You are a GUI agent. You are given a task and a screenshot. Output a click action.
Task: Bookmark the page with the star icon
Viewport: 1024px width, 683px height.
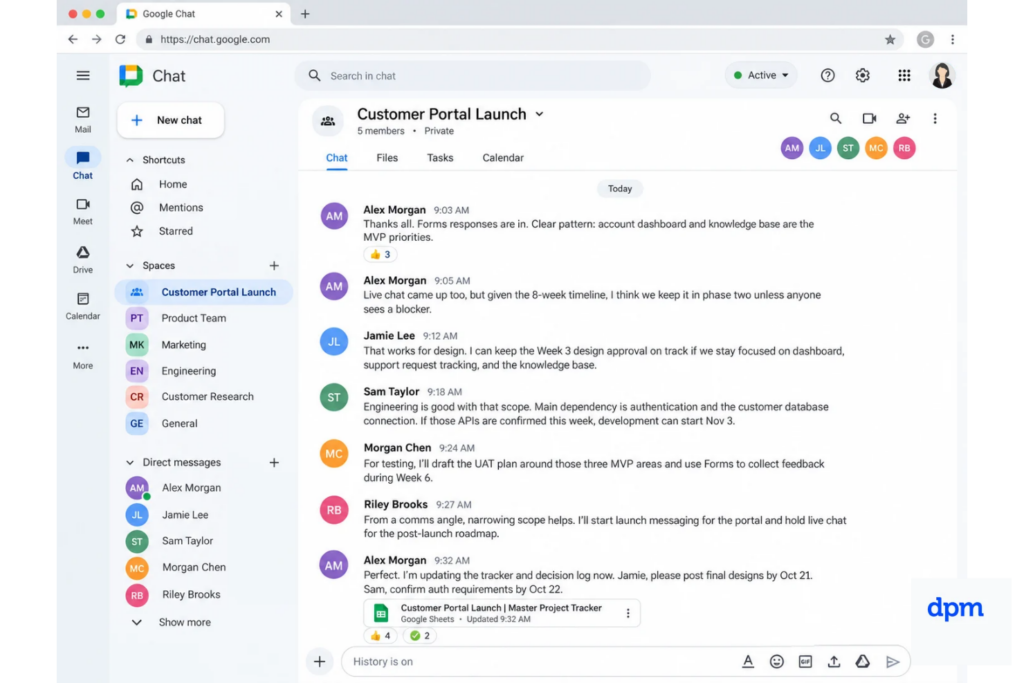[x=889, y=39]
